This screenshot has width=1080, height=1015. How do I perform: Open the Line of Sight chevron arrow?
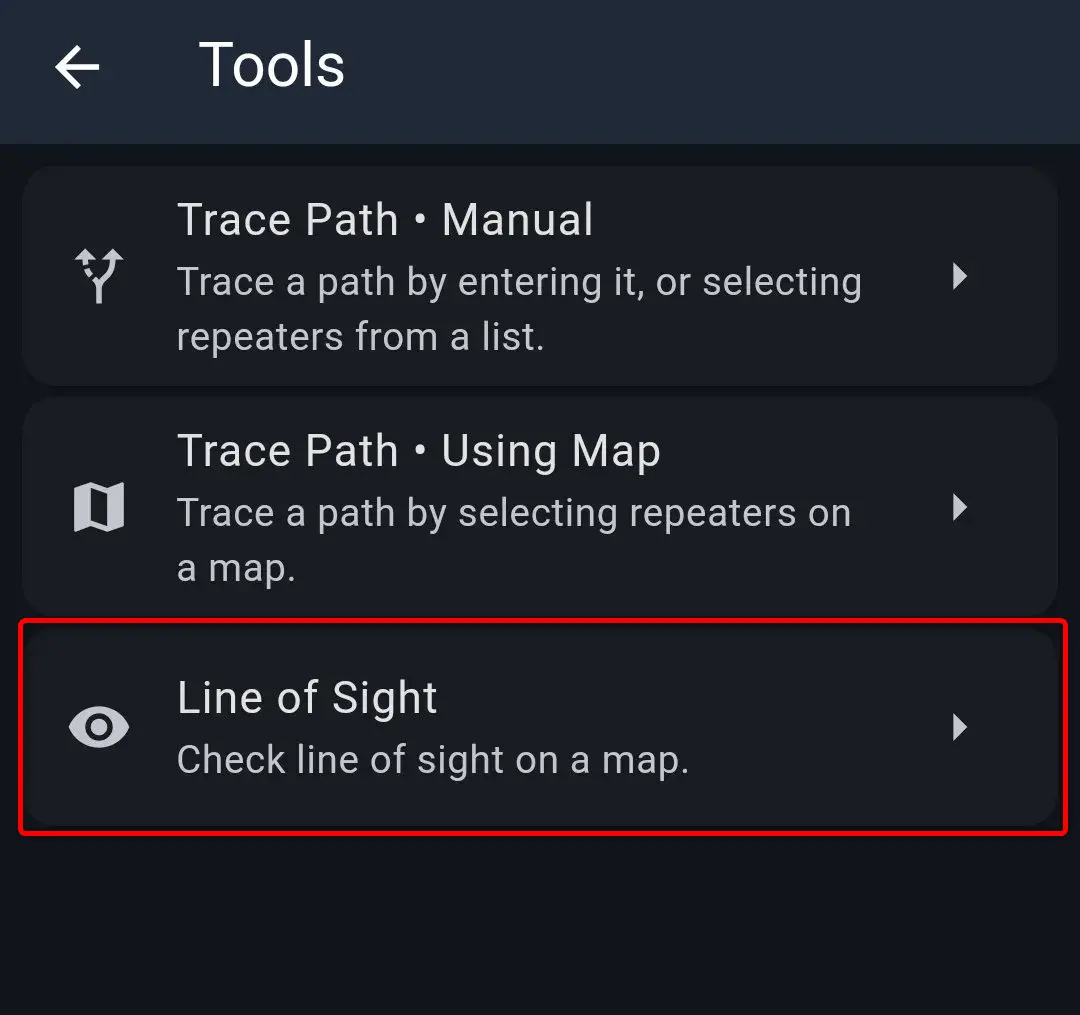click(959, 727)
